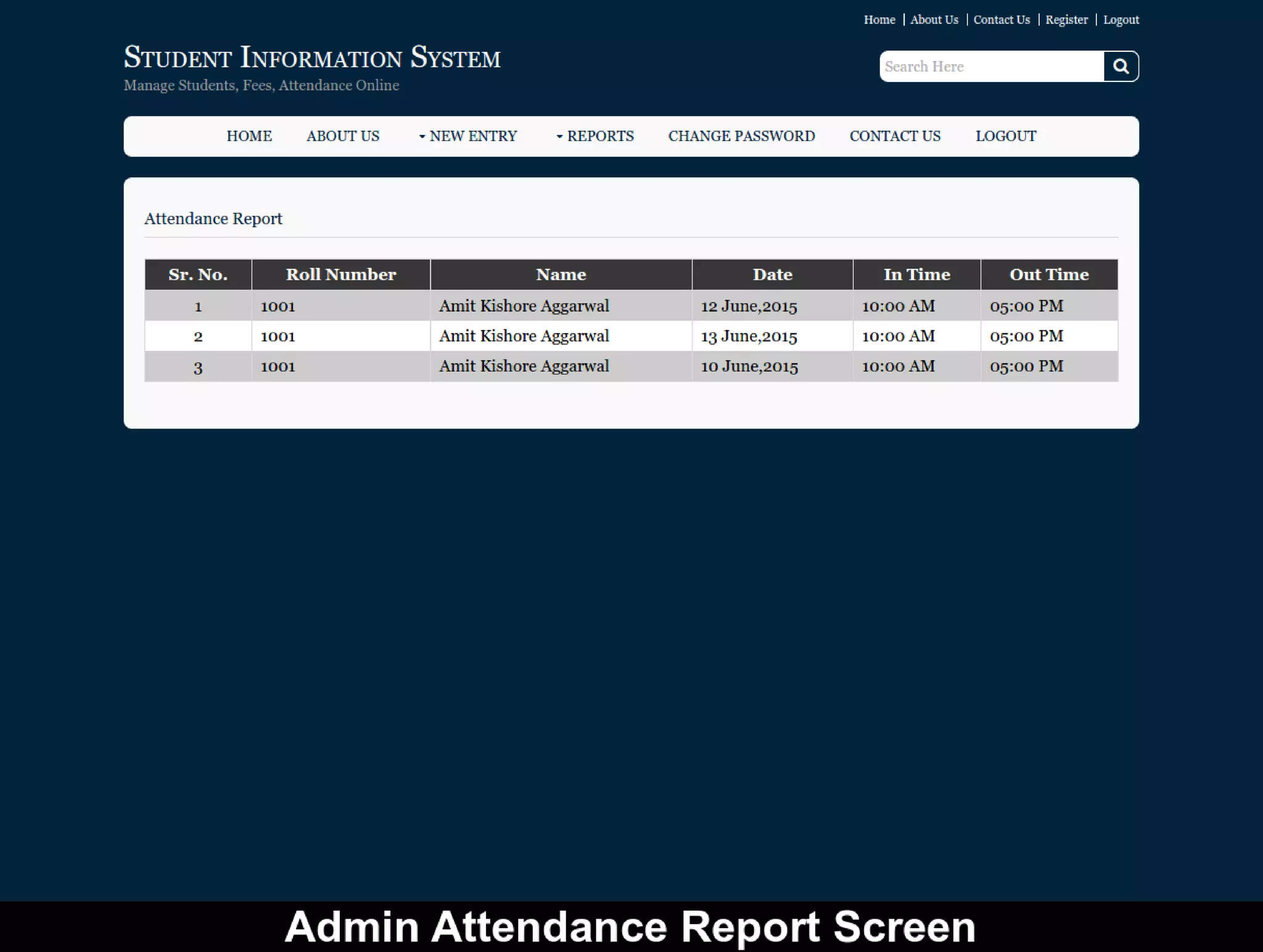Click the top Logout link
This screenshot has height=952, width=1263.
[x=1121, y=20]
